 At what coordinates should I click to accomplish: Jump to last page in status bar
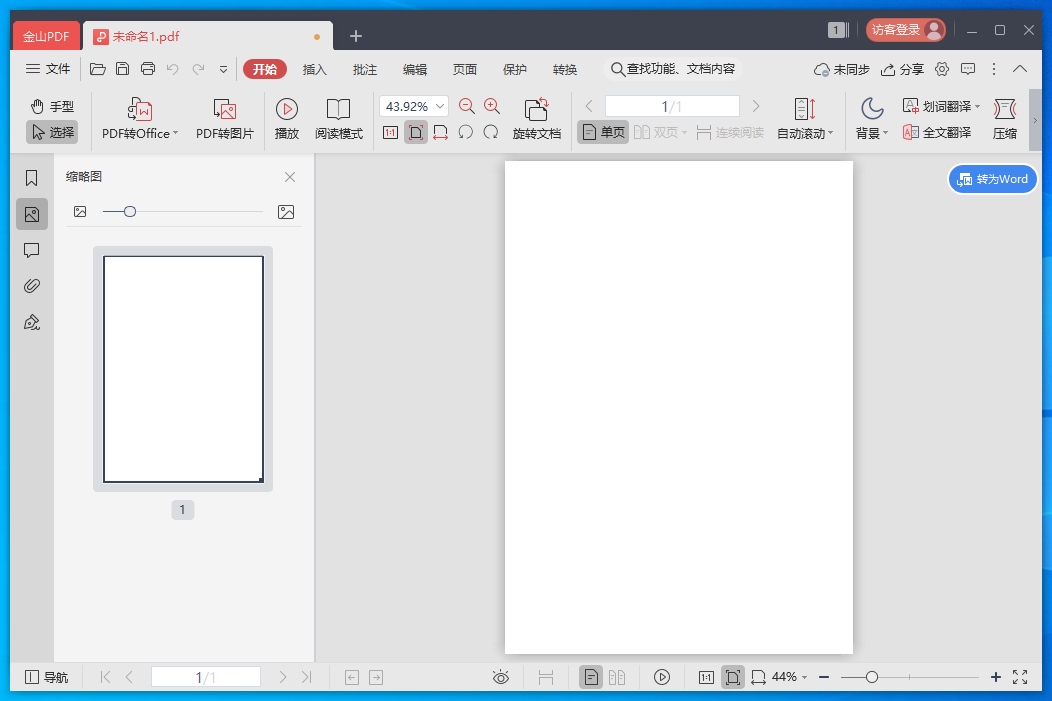point(307,677)
